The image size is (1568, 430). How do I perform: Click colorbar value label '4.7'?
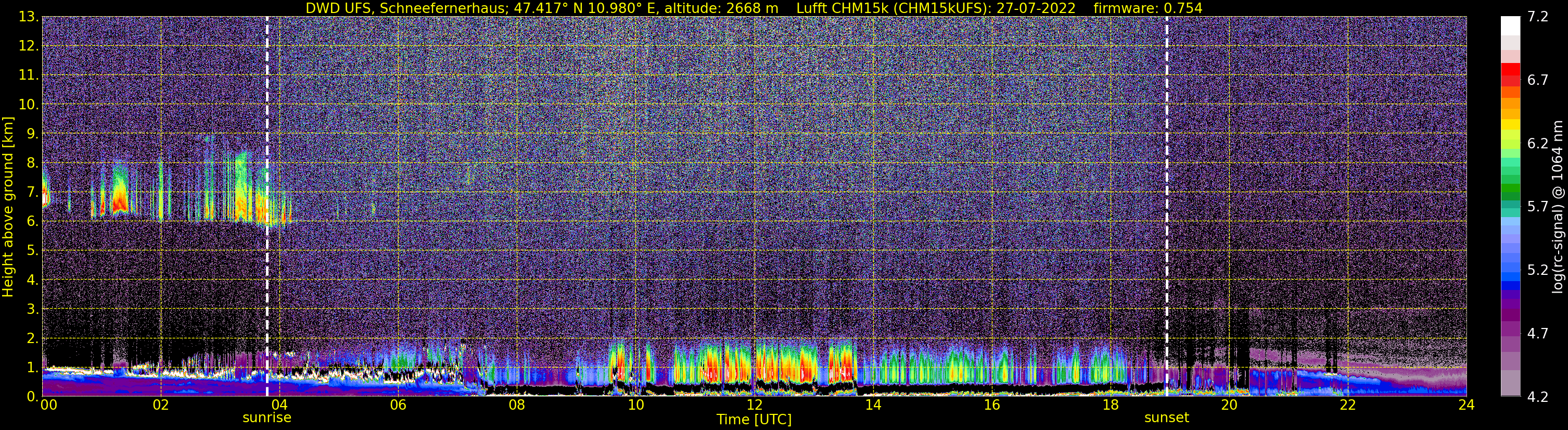(1538, 334)
